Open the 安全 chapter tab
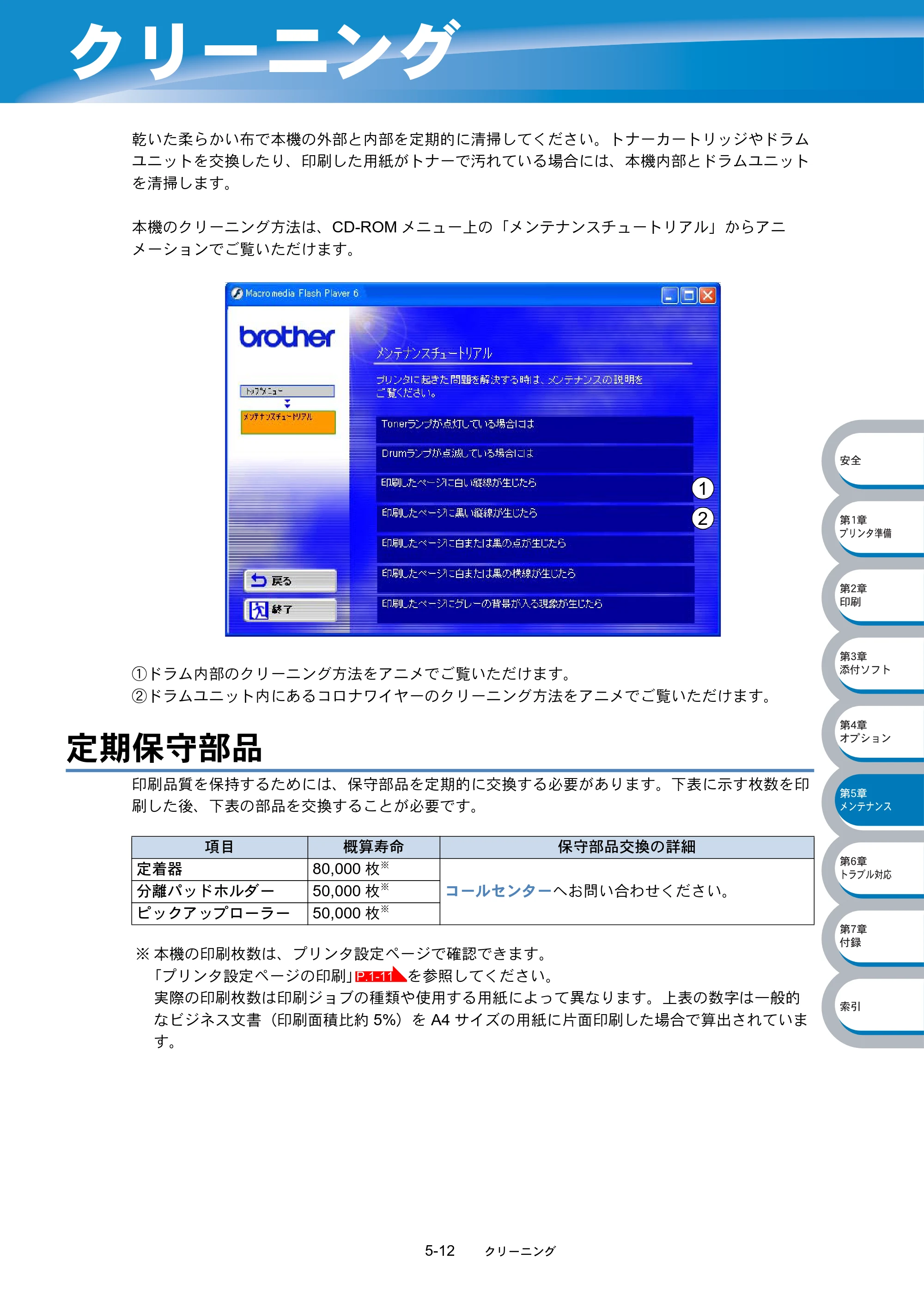The width and height of the screenshot is (924, 1308). [879, 460]
